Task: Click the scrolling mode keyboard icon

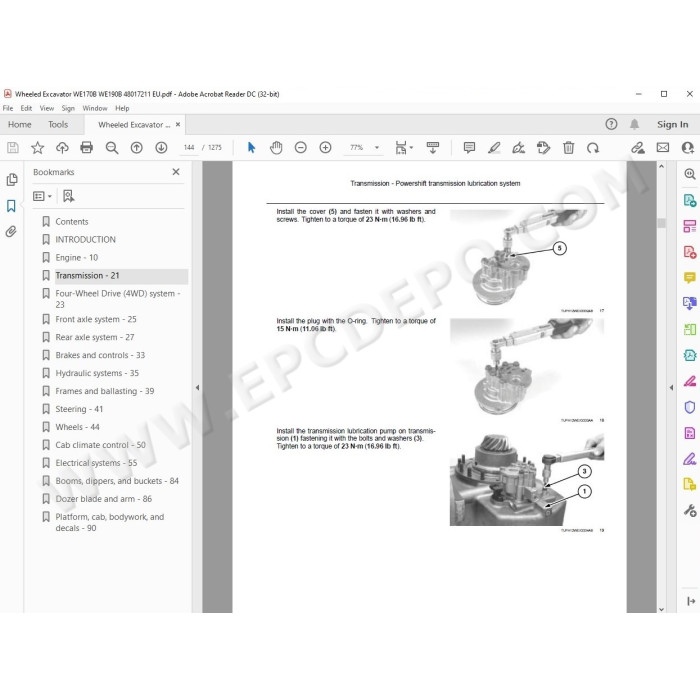Action: click(433, 148)
